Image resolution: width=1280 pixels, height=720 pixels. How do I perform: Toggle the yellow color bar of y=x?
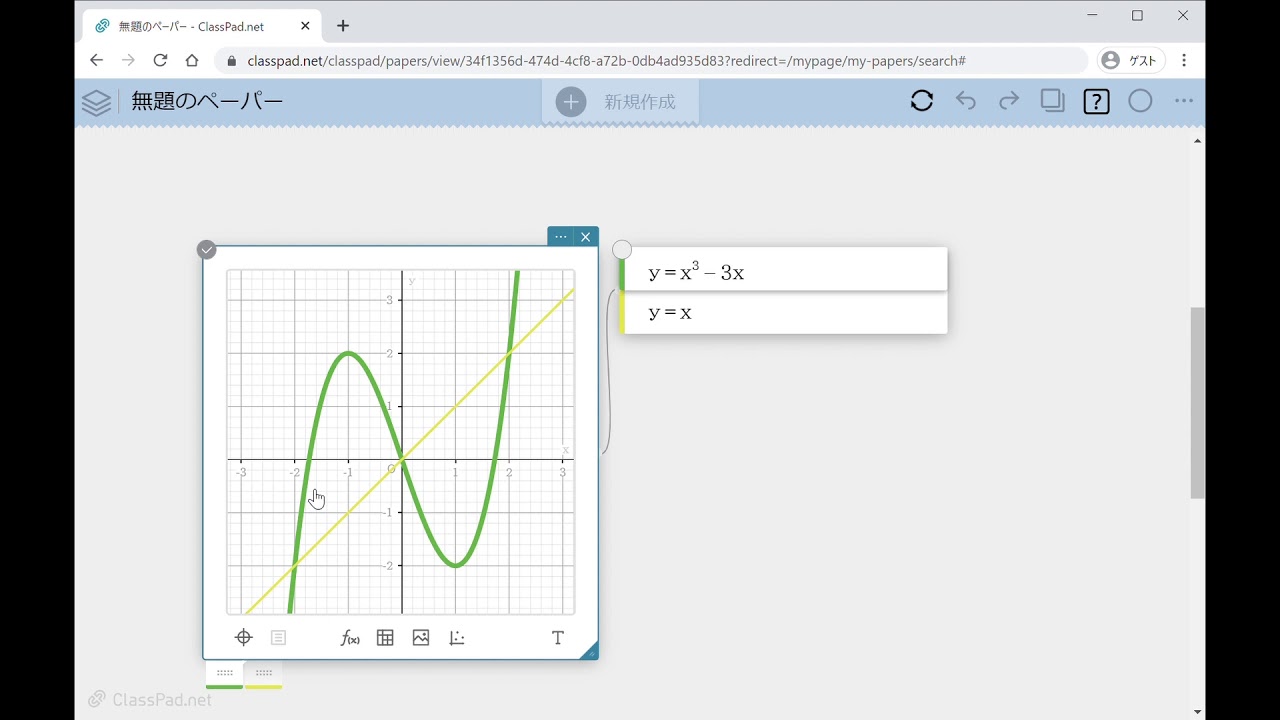click(622, 313)
